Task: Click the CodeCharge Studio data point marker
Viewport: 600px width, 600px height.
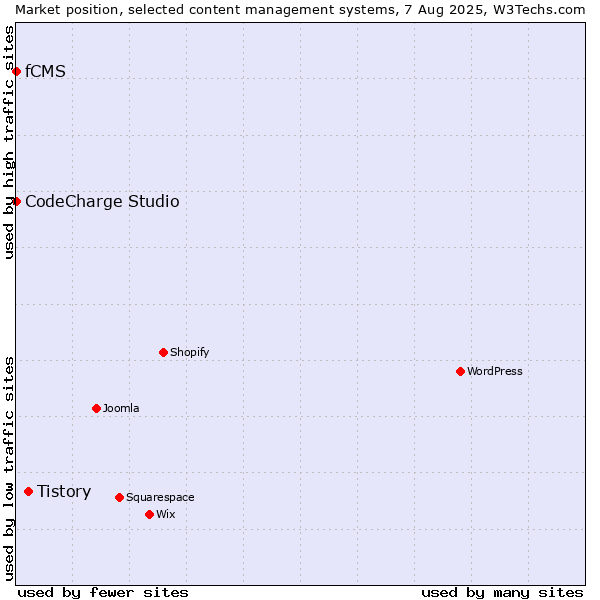Action: click(16, 202)
